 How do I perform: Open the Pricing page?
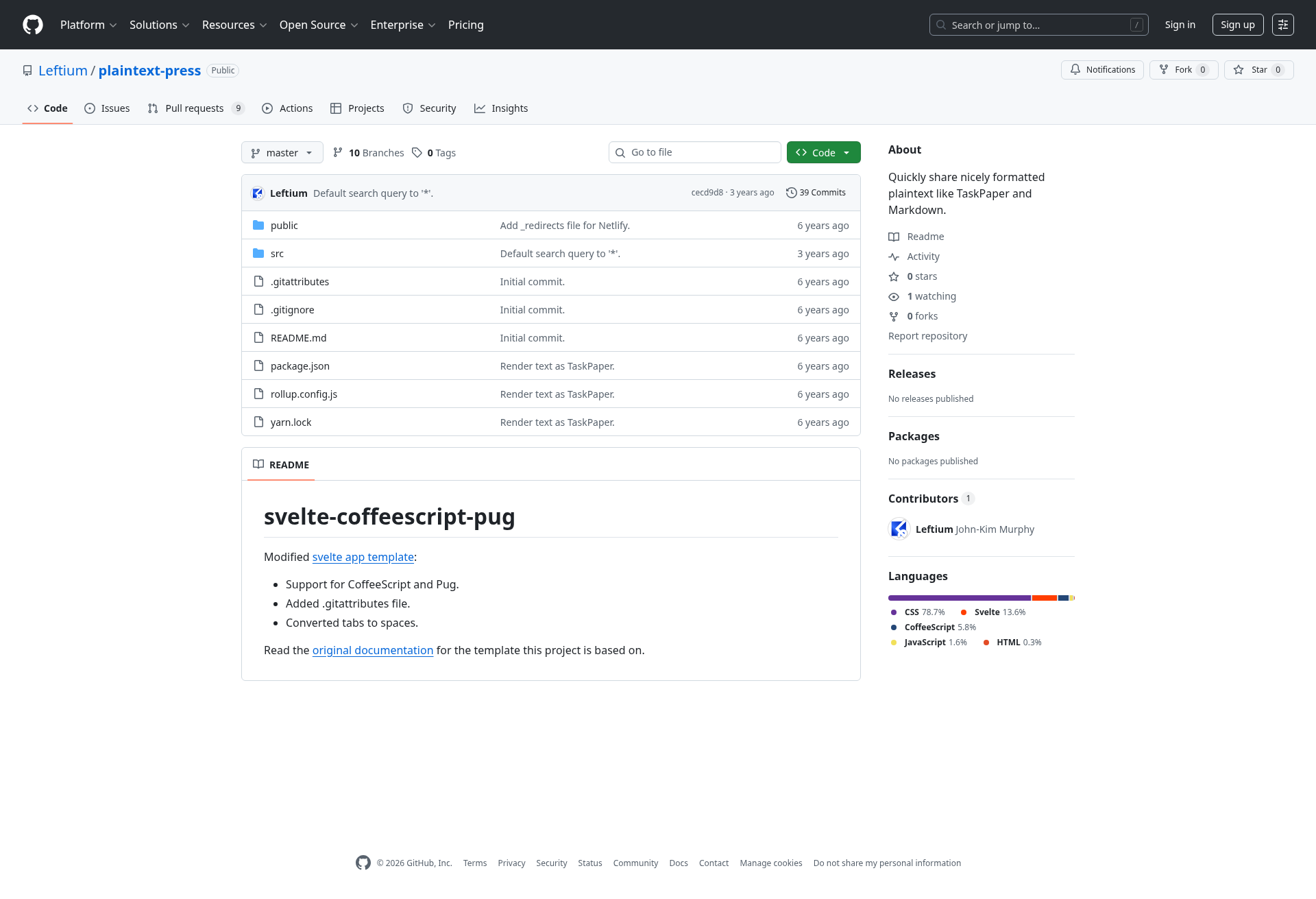[466, 25]
